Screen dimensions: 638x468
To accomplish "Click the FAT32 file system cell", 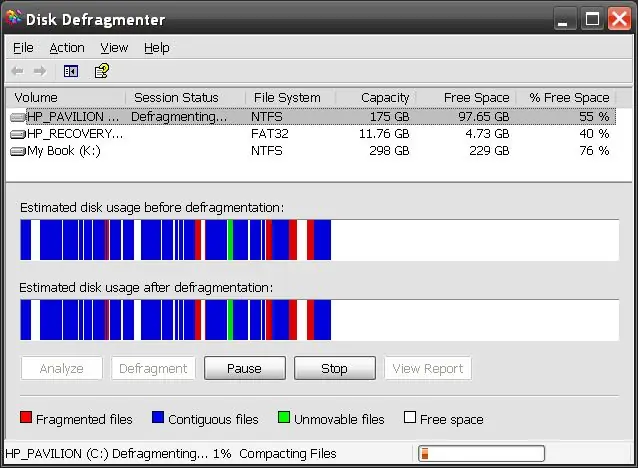I will coord(269,134).
